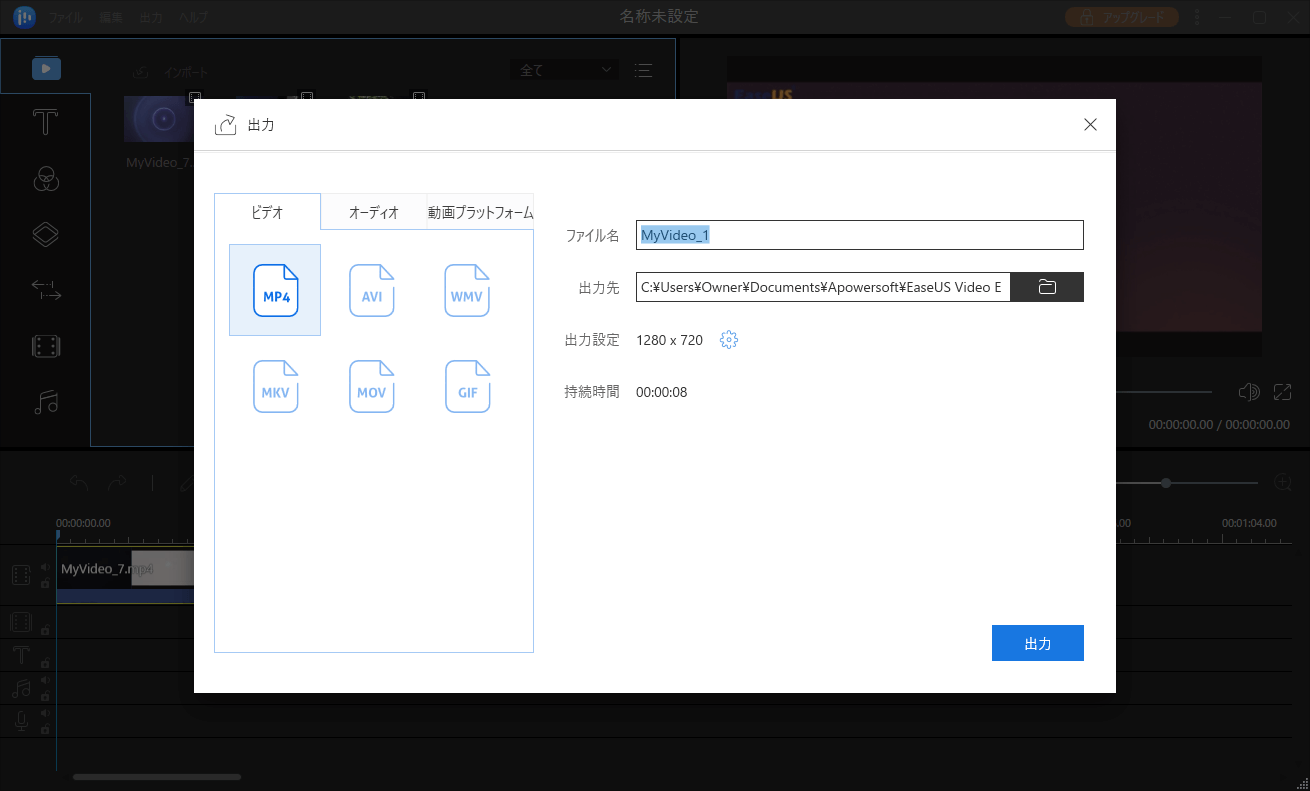Zoom in the timeline with plus icon
Image resolution: width=1310 pixels, height=791 pixels.
1283,483
